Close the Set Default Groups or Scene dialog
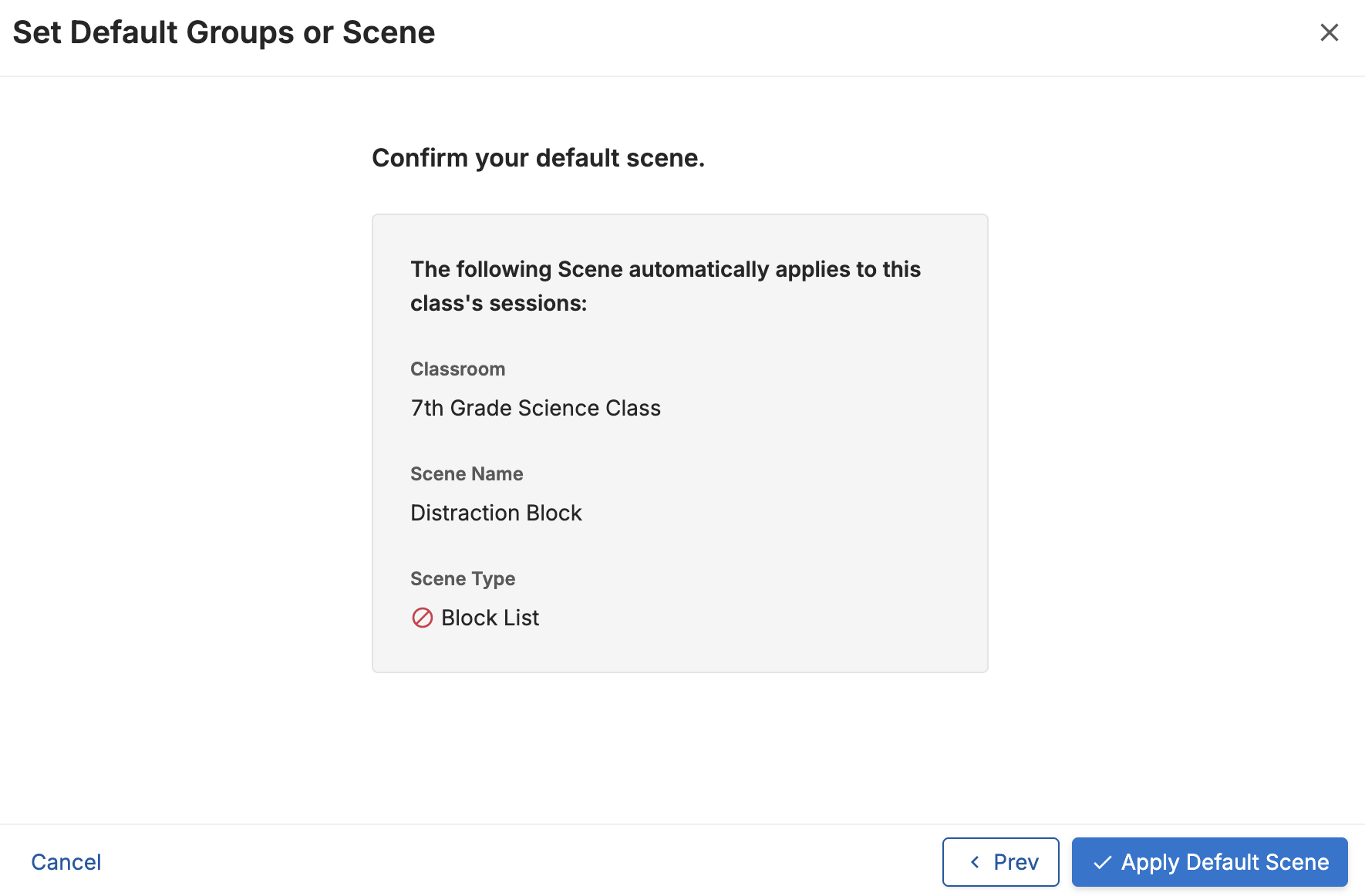The height and width of the screenshot is (896, 1365). pyautogui.click(x=1329, y=32)
